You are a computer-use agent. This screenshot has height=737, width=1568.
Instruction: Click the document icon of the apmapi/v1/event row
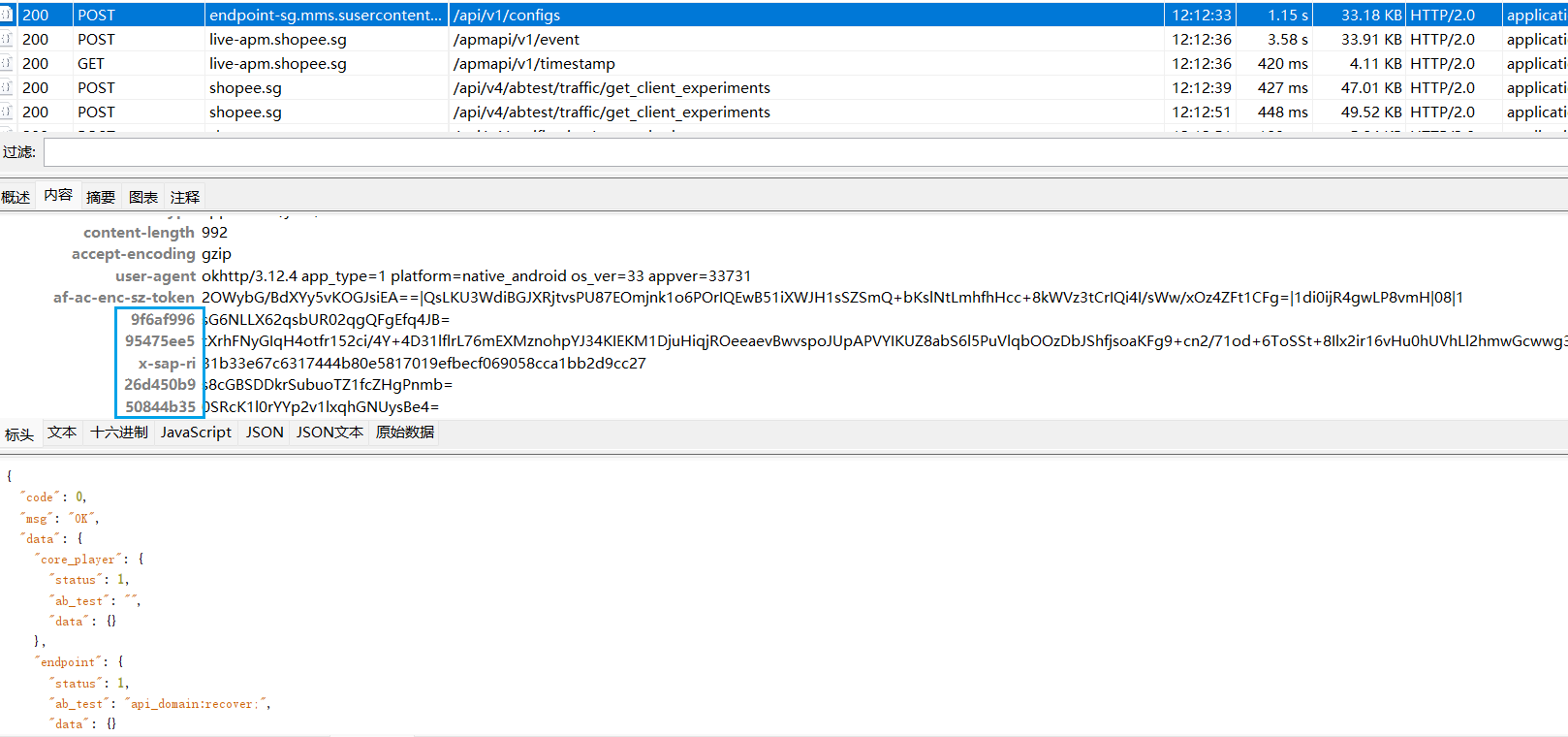pos(7,39)
